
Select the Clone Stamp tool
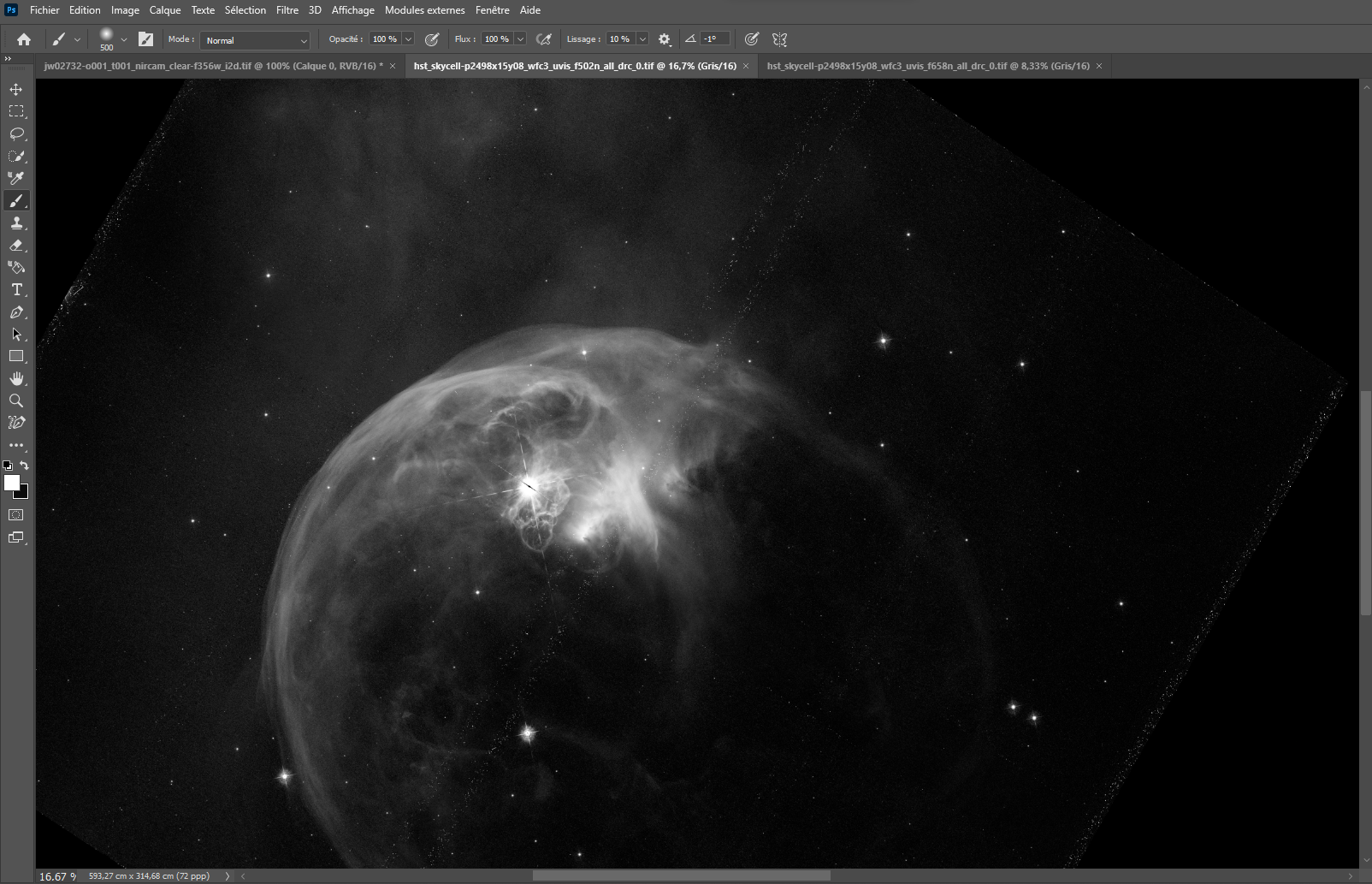point(16,222)
